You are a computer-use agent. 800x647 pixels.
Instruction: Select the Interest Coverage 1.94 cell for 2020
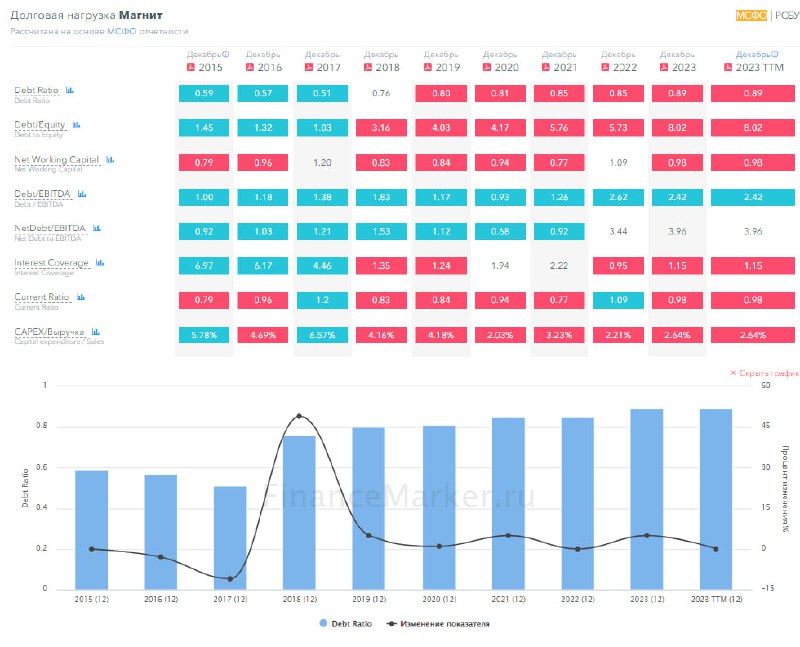pos(500,266)
